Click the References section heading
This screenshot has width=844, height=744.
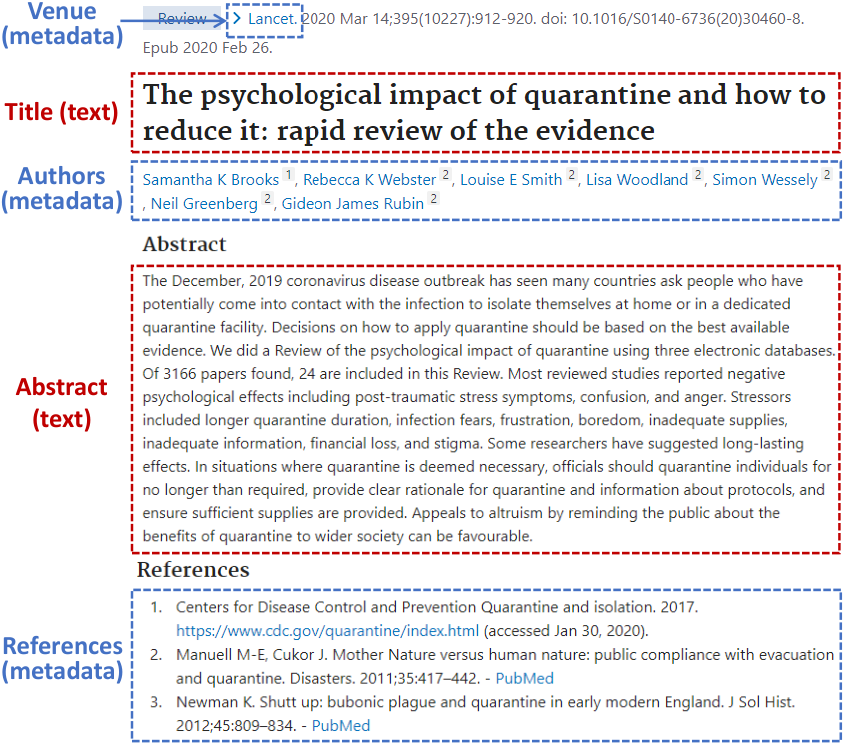point(193,570)
